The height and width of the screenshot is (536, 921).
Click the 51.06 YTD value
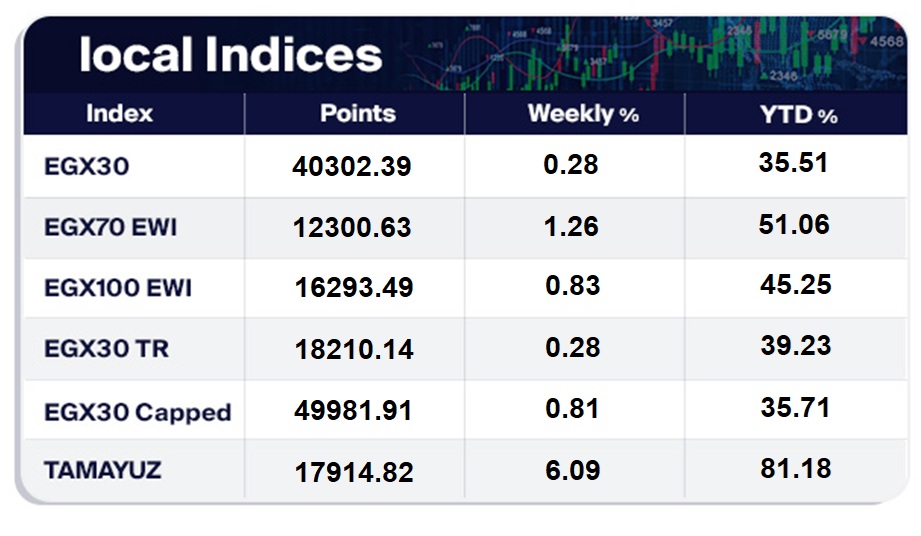click(794, 224)
